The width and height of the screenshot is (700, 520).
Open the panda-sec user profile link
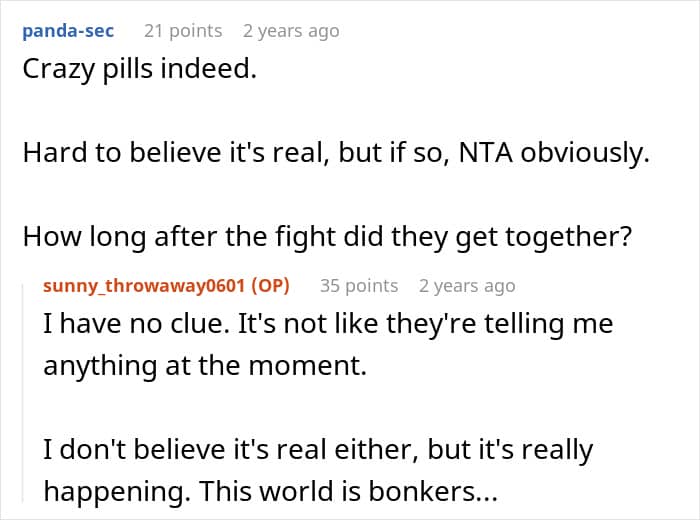pos(68,31)
